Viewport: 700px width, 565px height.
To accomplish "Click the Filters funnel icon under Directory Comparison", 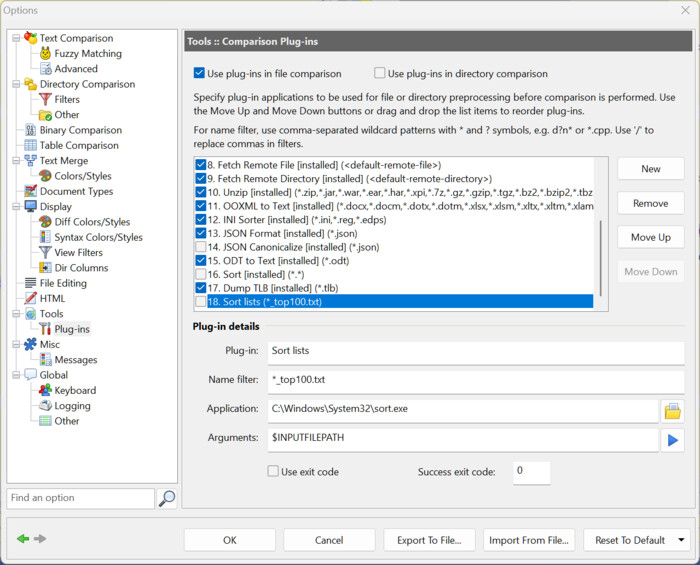I will 45,99.
